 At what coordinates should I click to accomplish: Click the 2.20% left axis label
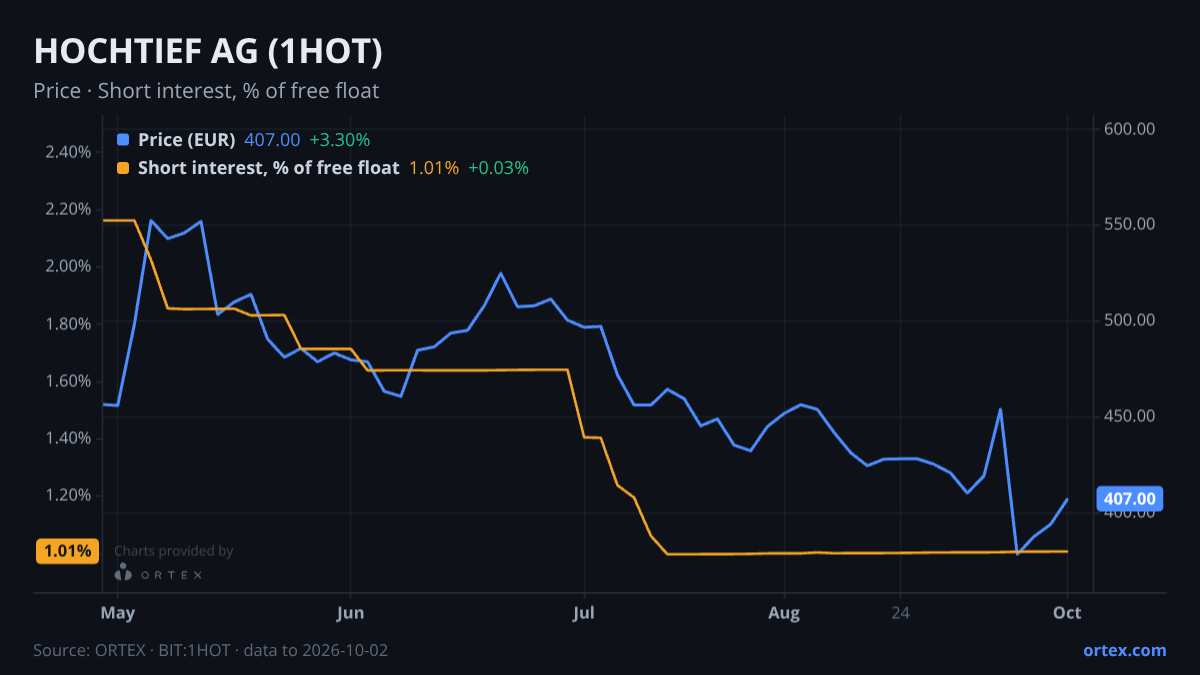68,209
